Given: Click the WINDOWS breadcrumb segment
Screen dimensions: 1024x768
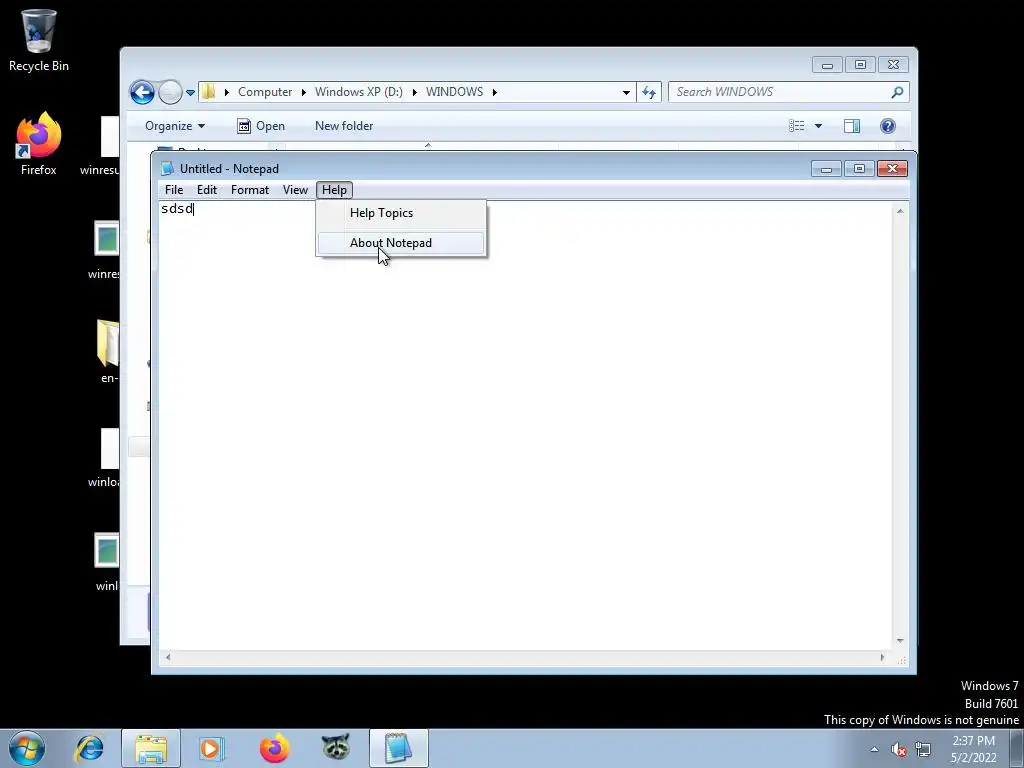Looking at the screenshot, I should (455, 92).
